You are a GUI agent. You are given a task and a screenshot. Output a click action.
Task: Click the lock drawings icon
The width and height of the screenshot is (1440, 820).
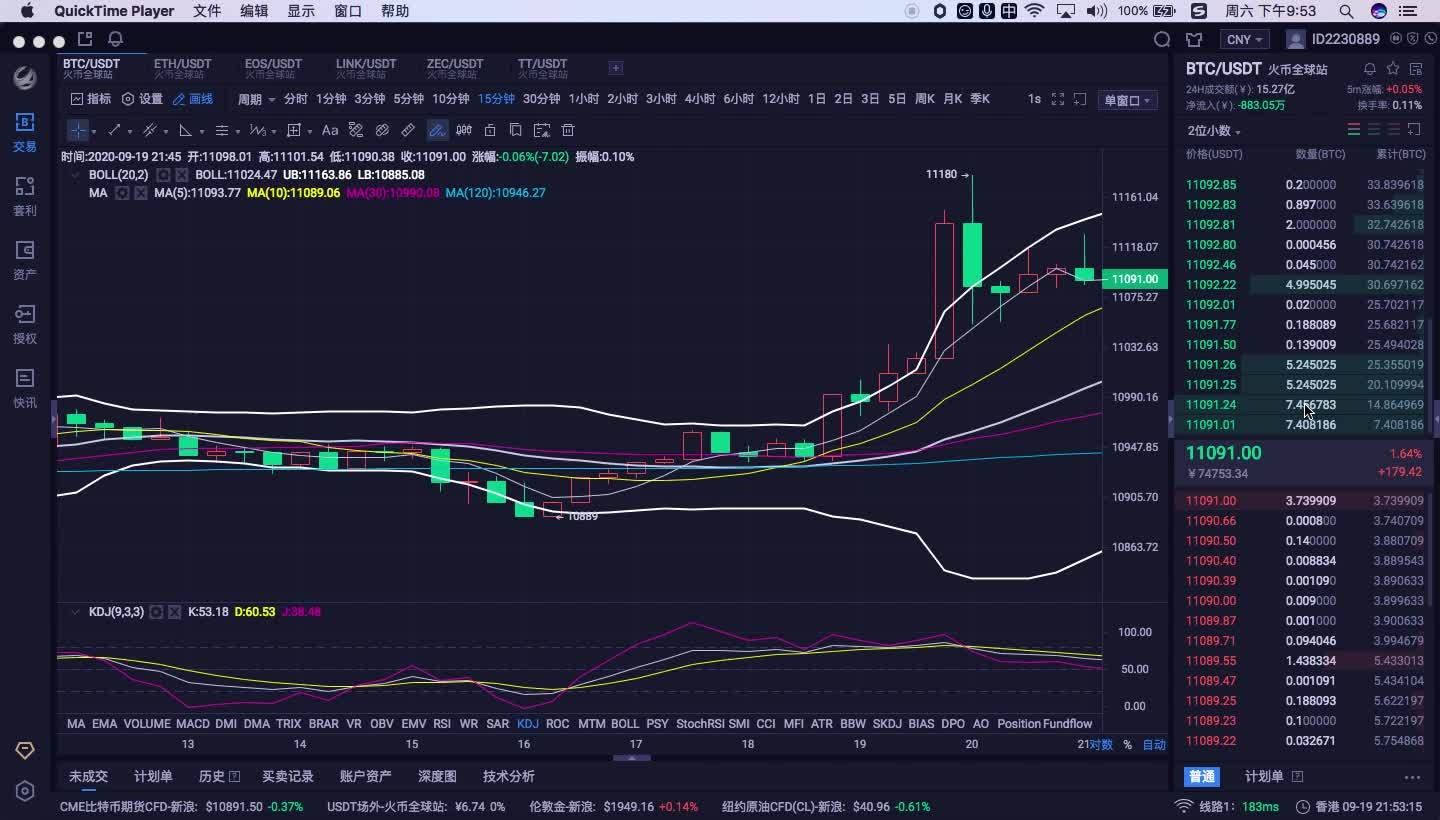[x=490, y=130]
